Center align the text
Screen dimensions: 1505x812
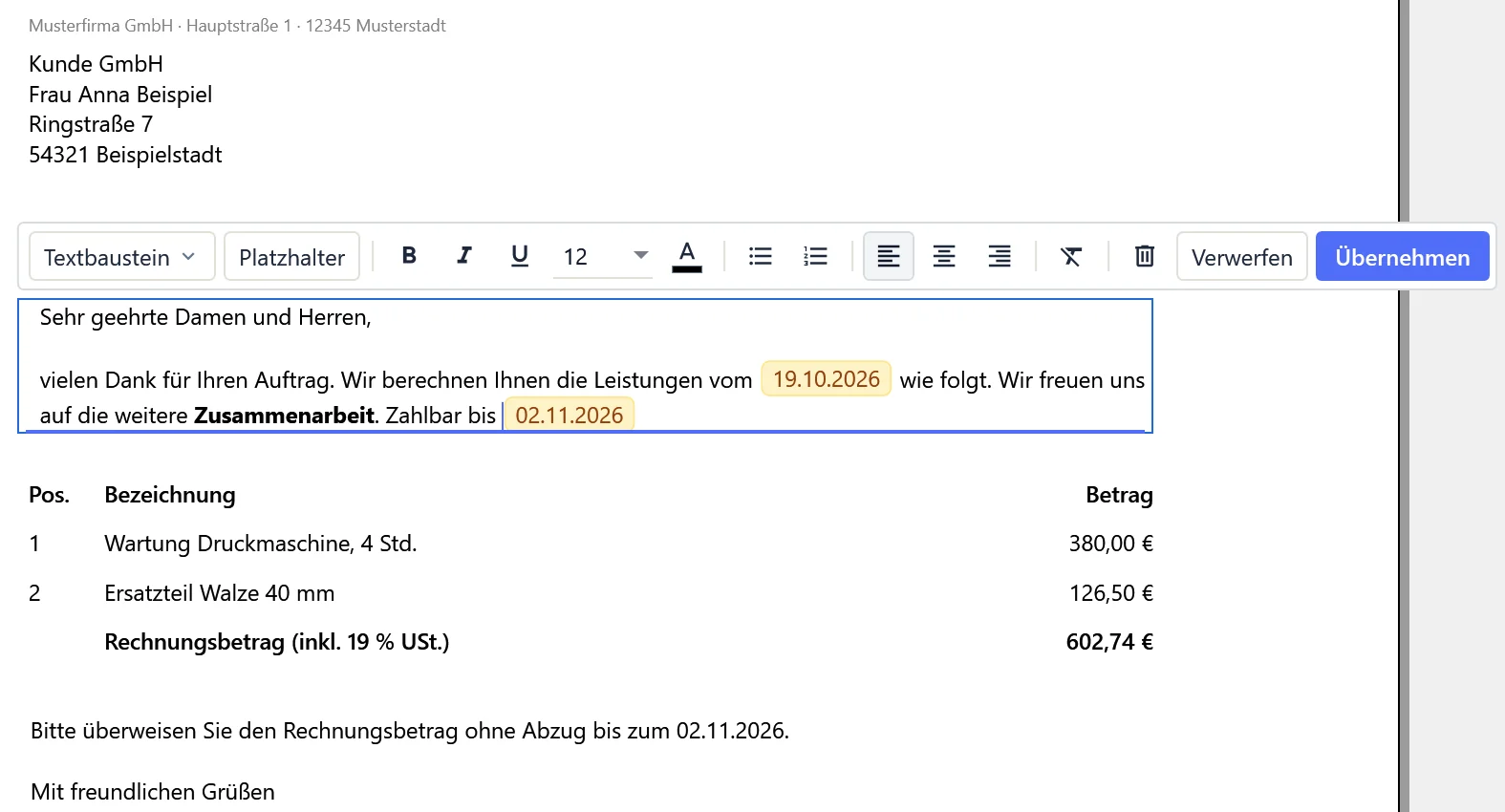coord(944,256)
